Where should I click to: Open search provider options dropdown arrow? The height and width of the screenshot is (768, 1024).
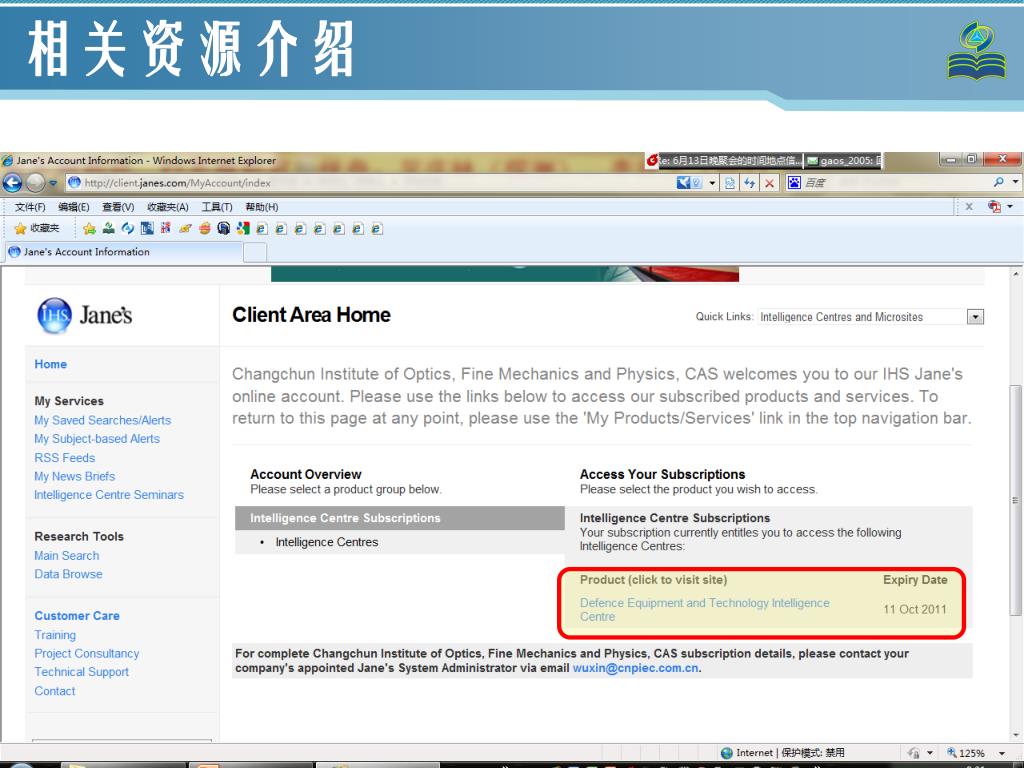(1015, 182)
